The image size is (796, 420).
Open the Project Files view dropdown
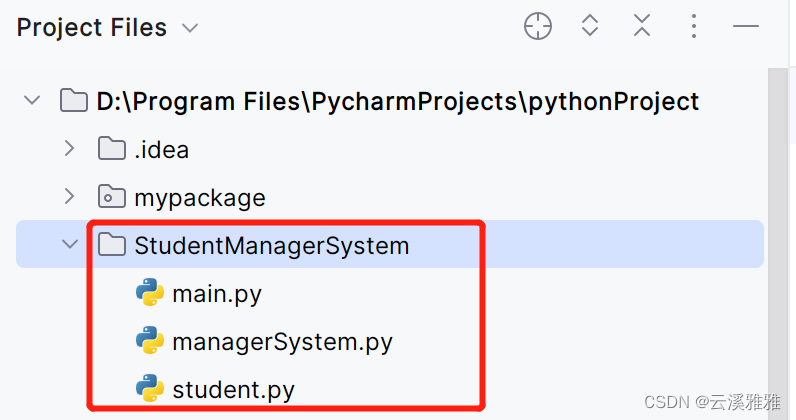coord(190,28)
